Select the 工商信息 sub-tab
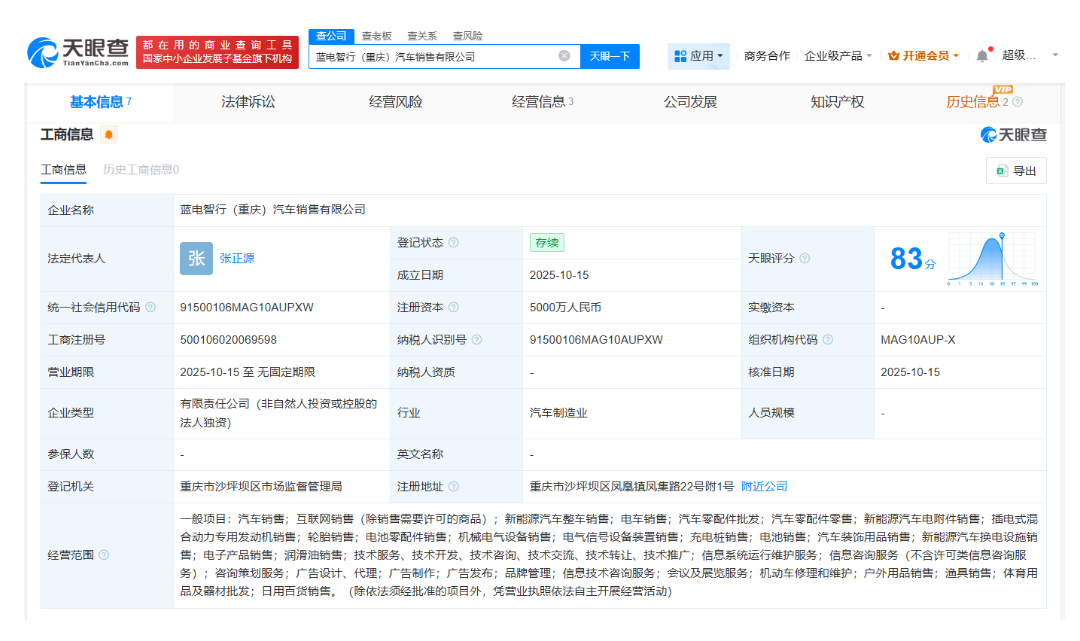The width and height of the screenshot is (1080, 641). 63,170
